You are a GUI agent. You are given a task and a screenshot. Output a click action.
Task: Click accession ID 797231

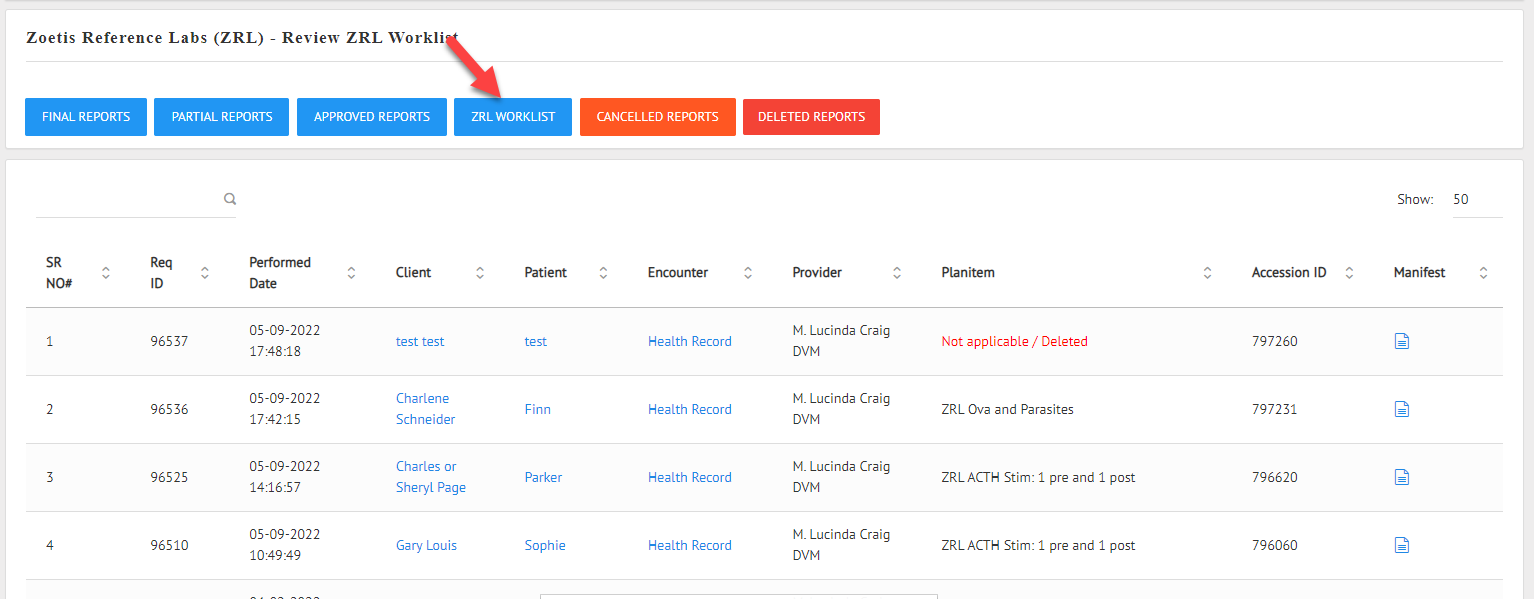coord(1275,409)
